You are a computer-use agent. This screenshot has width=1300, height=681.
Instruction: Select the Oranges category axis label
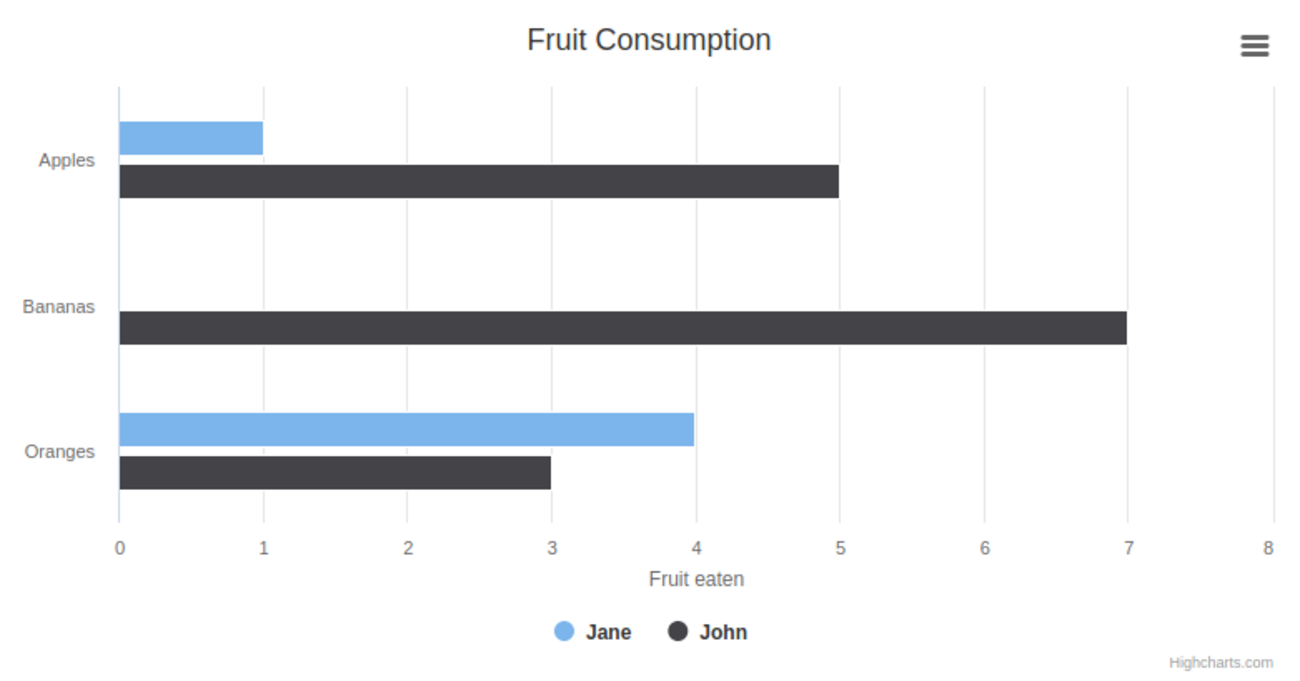[x=60, y=452]
